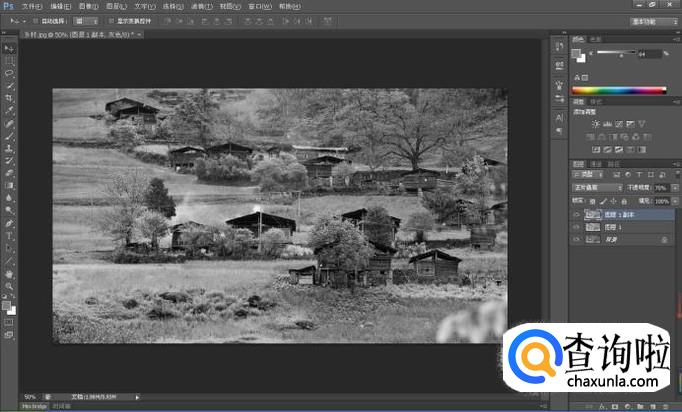Pick a color from the spectrum ramp
The width and height of the screenshot is (682, 412).
pyautogui.click(x=619, y=90)
